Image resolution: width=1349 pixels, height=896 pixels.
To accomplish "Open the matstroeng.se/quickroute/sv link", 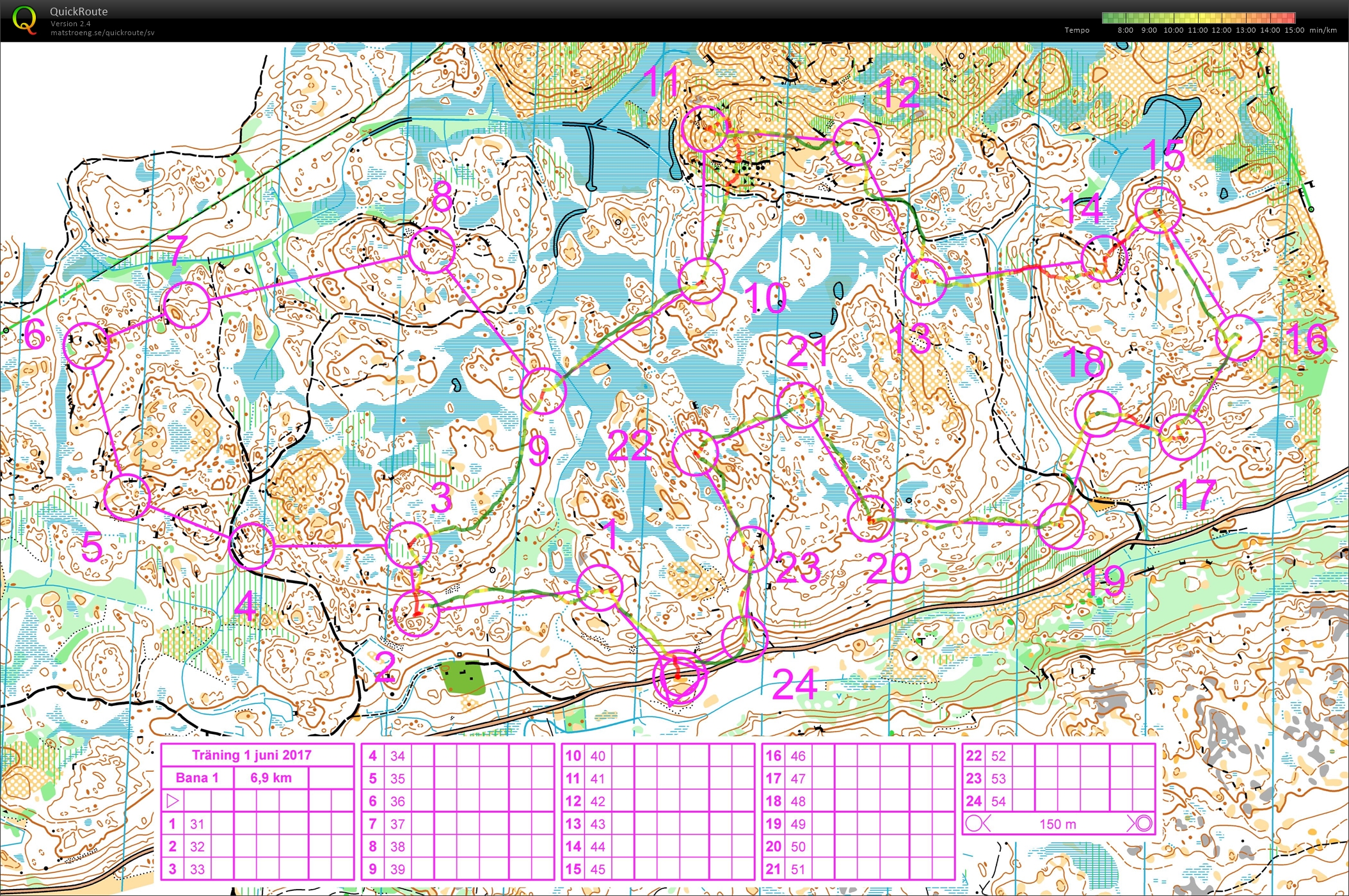I will point(102,32).
